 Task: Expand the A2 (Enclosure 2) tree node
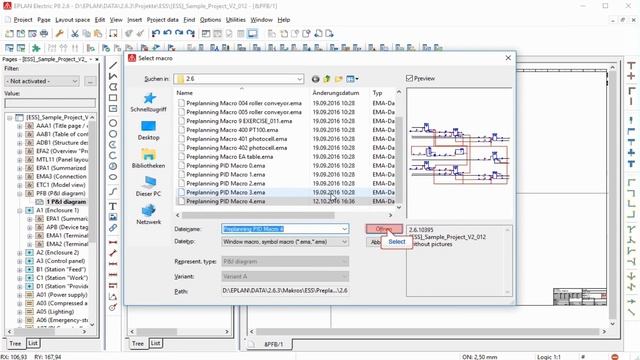tap(20, 253)
